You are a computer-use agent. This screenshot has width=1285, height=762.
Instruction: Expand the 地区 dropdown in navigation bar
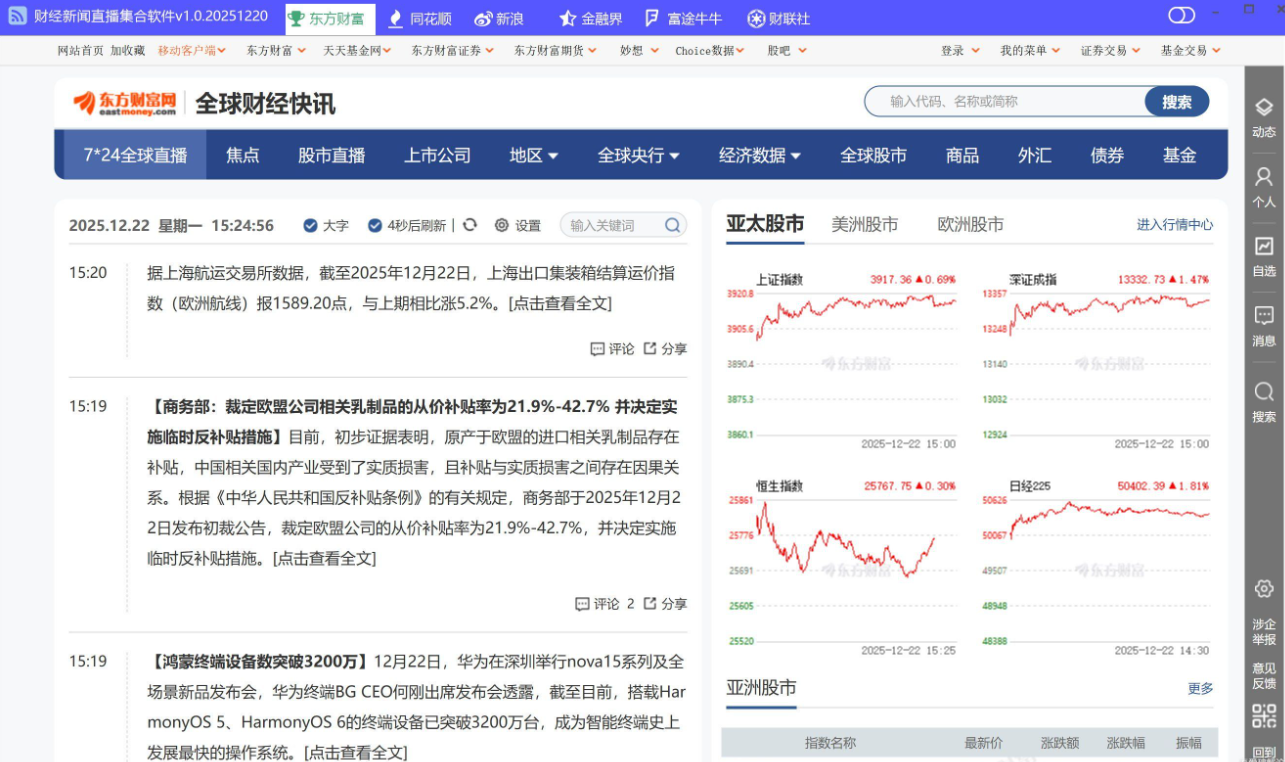(534, 155)
